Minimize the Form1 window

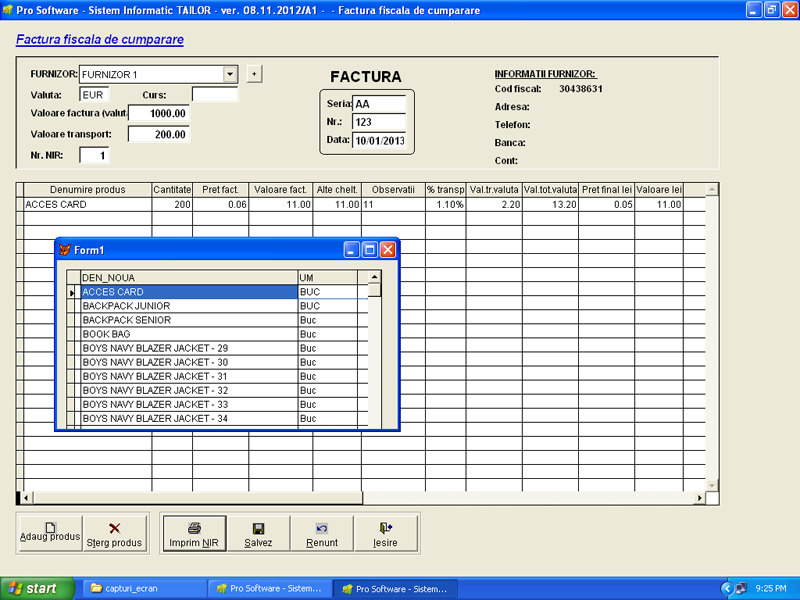tap(352, 250)
